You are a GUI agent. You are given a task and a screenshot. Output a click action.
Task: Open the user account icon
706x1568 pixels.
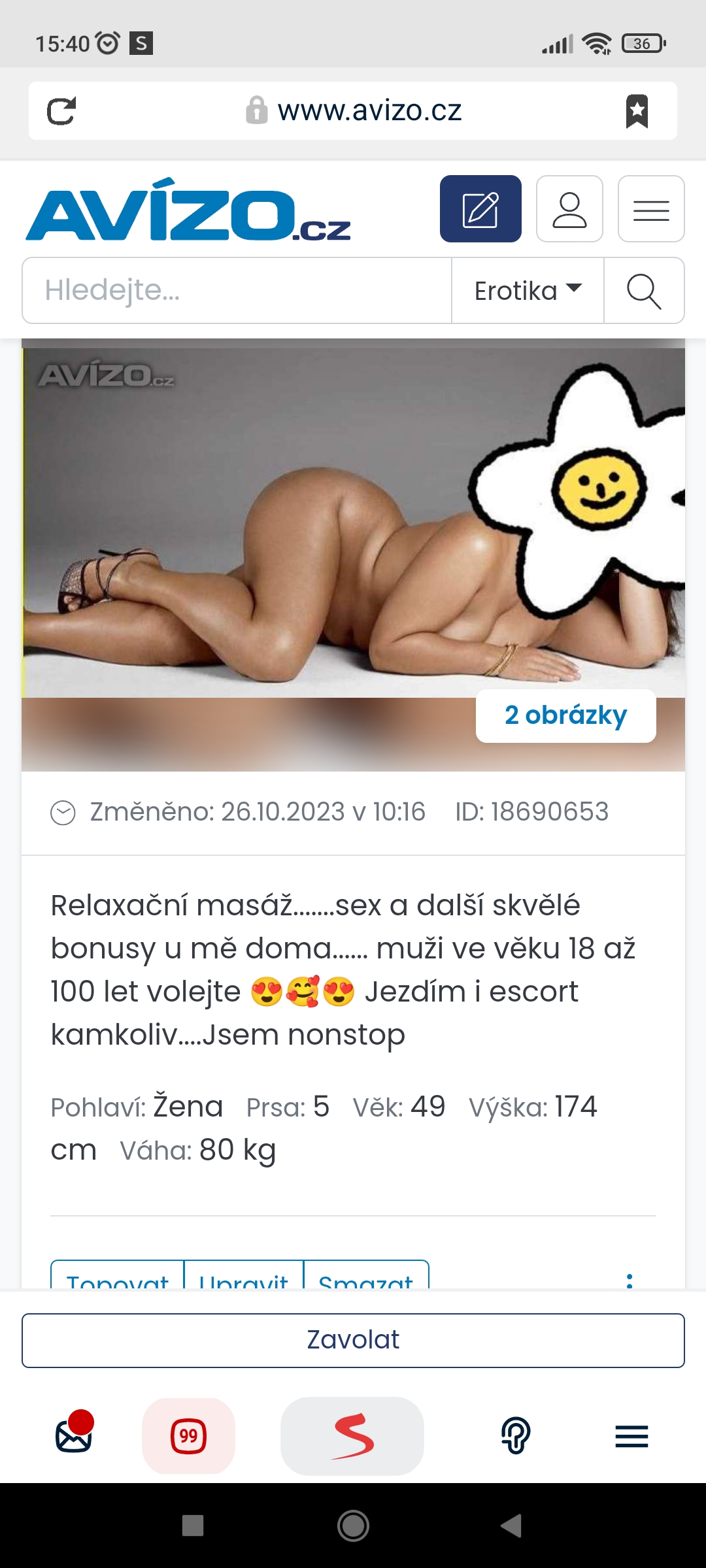point(569,209)
